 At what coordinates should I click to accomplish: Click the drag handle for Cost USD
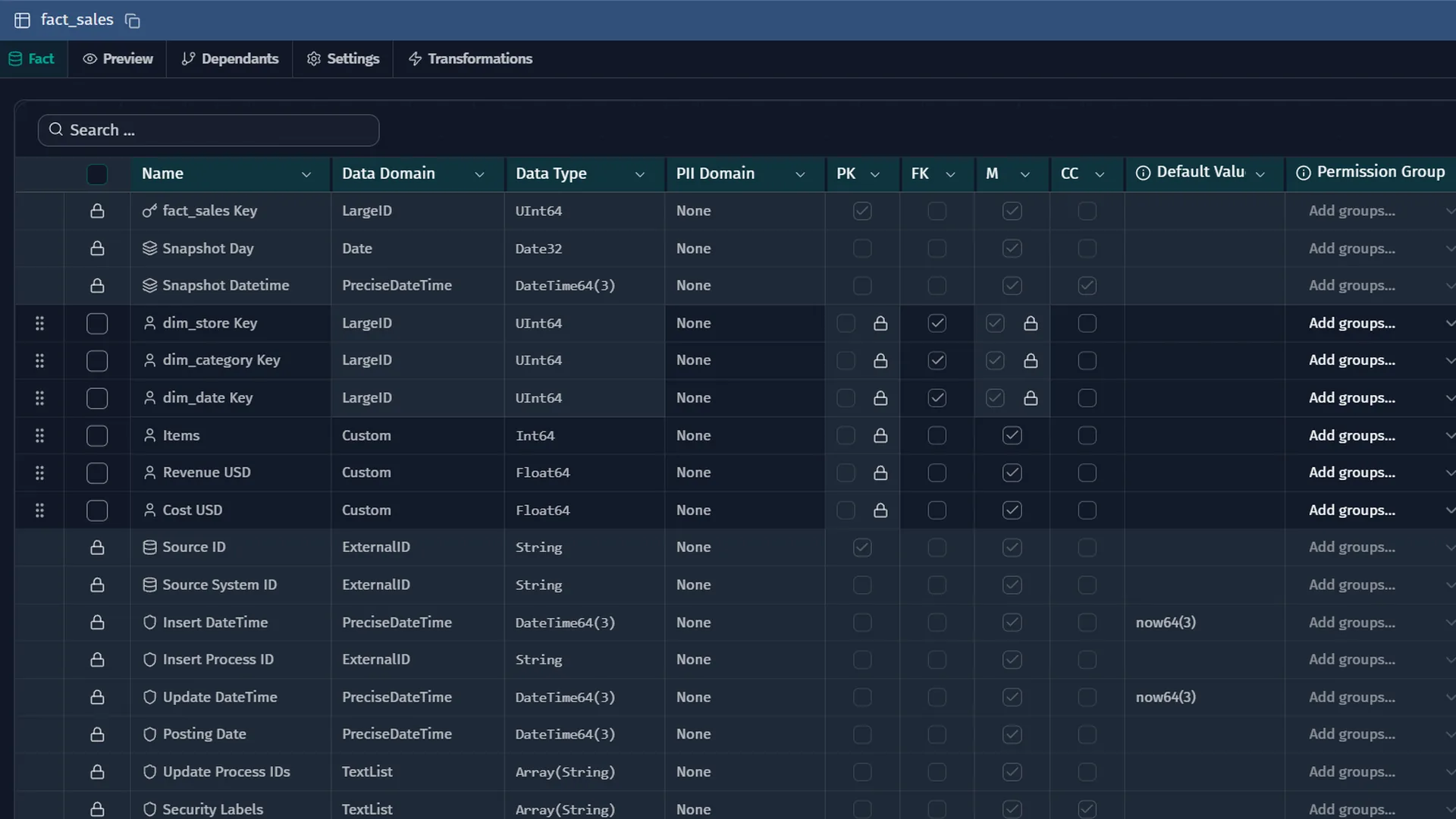[x=39, y=510]
